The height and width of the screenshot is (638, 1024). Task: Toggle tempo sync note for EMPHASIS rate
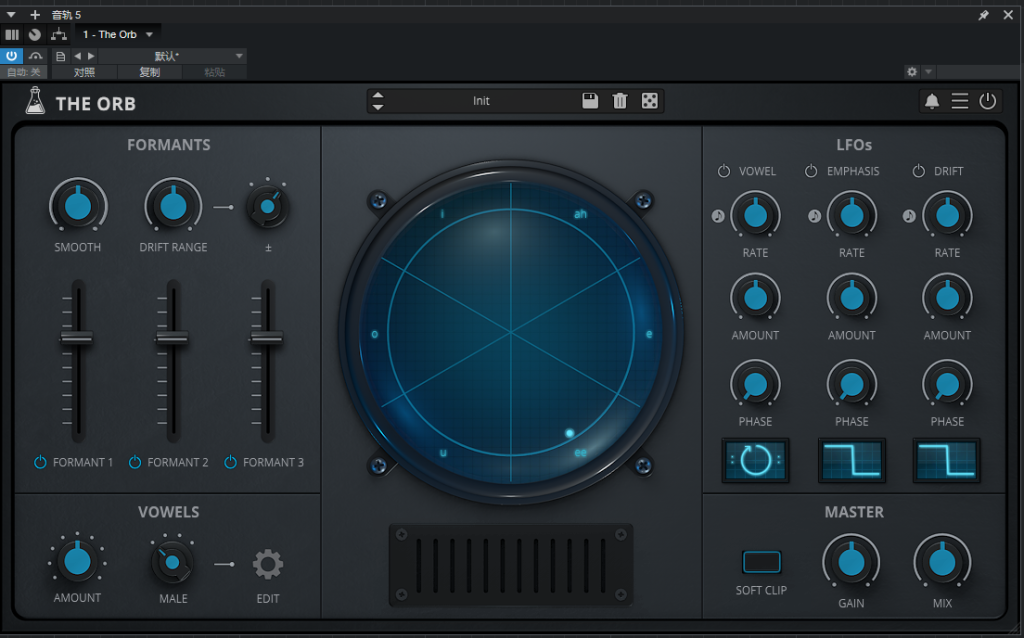(814, 216)
